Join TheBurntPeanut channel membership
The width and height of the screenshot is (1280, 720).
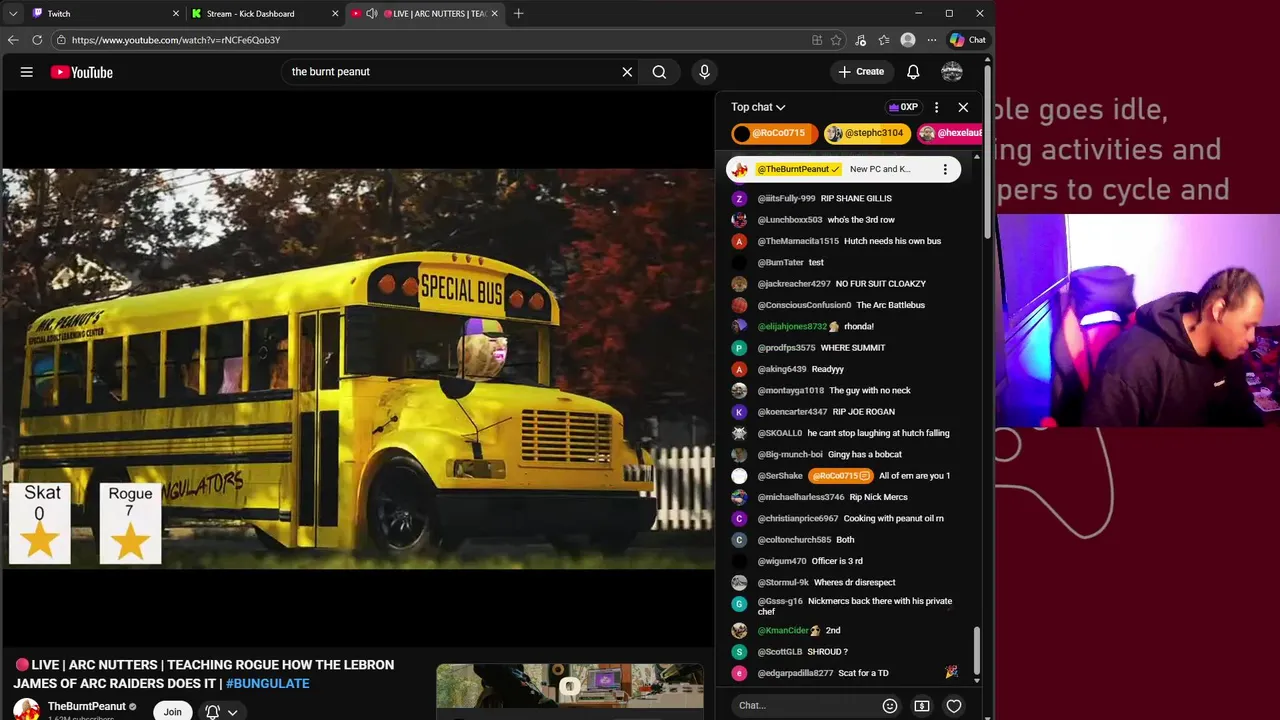click(173, 711)
